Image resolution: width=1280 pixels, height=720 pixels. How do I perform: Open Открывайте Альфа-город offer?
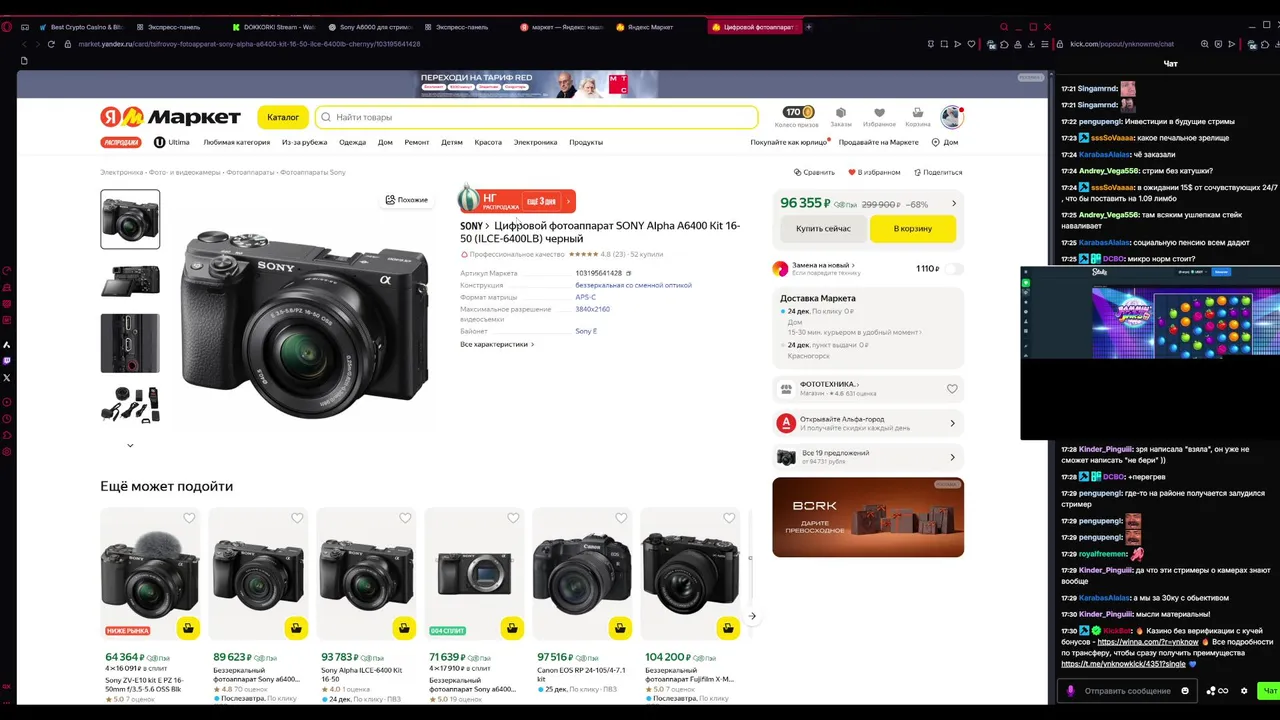pyautogui.click(x=868, y=423)
